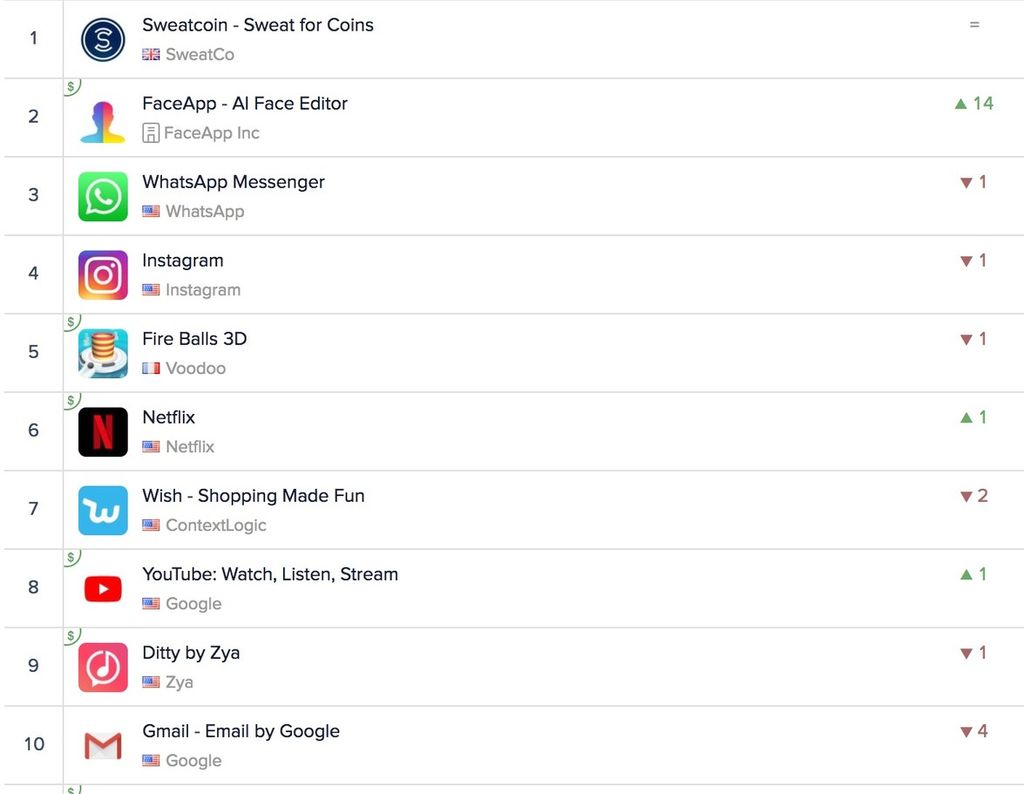This screenshot has height=794, width=1024.
Task: Open the Wish - Shopping Made Fun link
Action: pyautogui.click(x=253, y=496)
